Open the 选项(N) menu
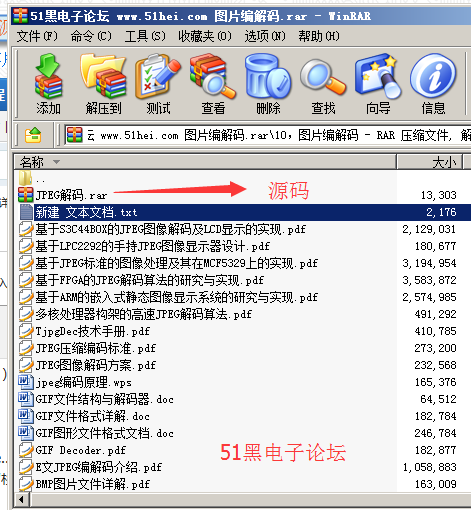Viewport: 471px width, 510px height. pos(265,36)
